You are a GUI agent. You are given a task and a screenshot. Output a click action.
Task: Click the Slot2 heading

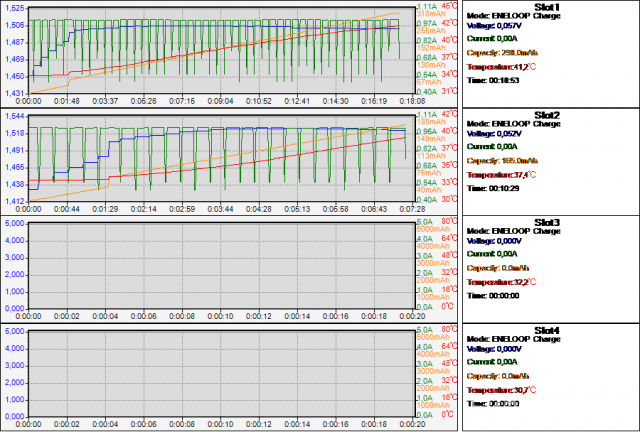pos(547,115)
